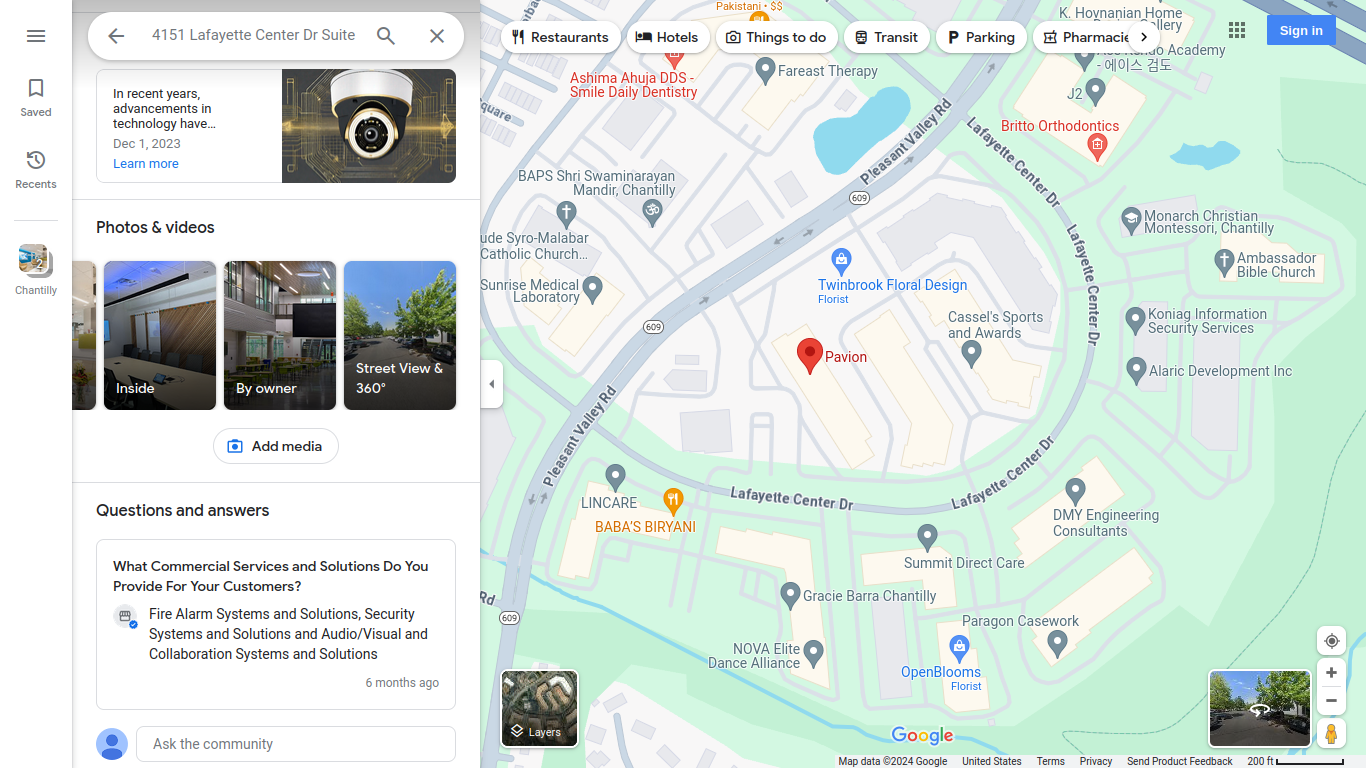Click the J2 map pin
1366x768 pixels.
pos(1096,92)
